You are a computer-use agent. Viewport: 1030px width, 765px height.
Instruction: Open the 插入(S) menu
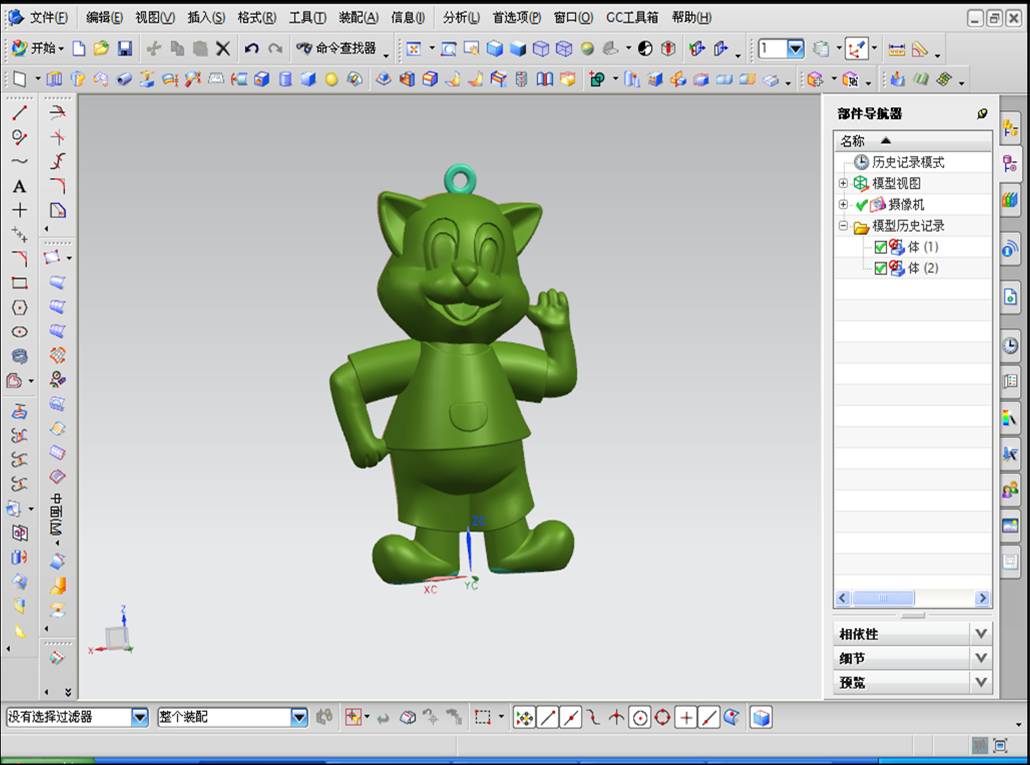coord(206,18)
